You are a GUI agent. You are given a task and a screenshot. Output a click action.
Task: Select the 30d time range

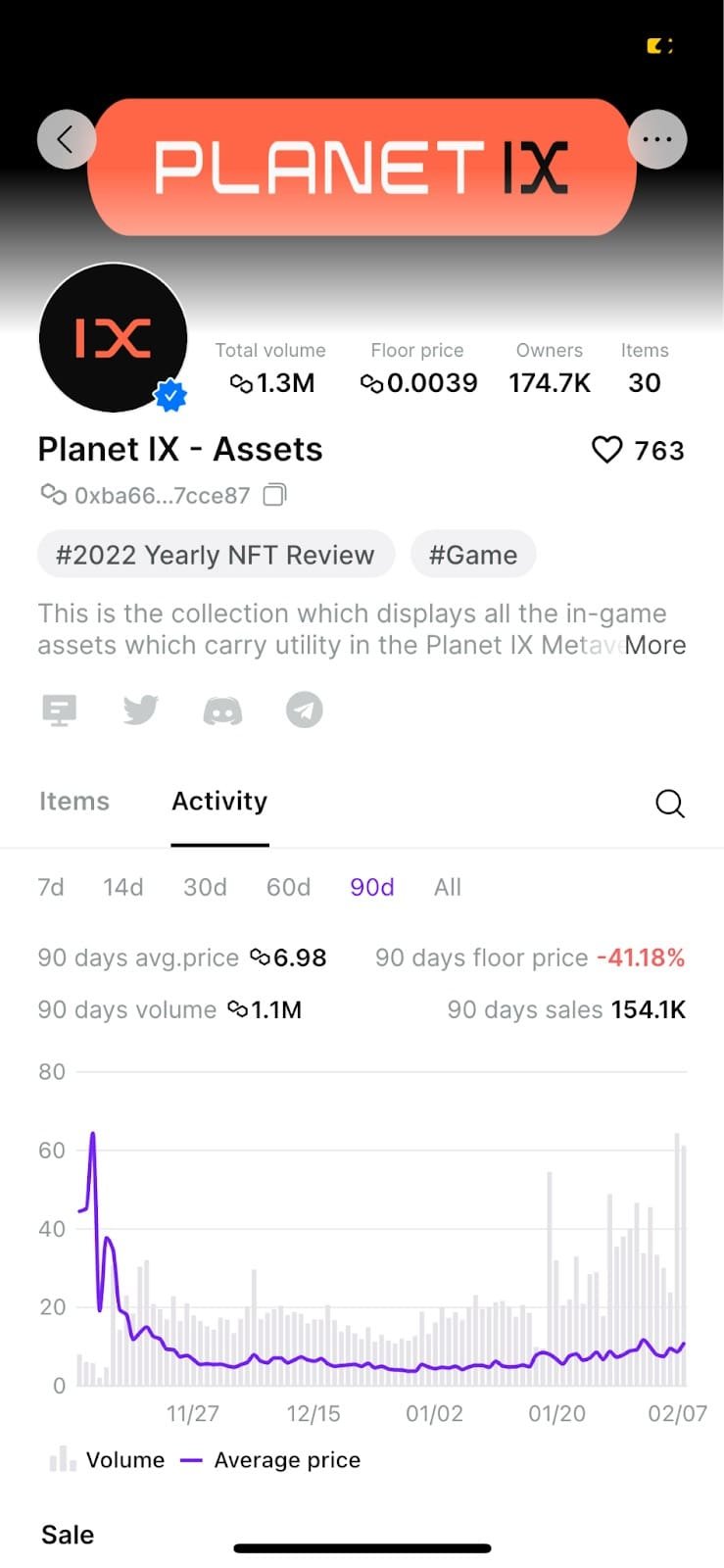(x=205, y=887)
